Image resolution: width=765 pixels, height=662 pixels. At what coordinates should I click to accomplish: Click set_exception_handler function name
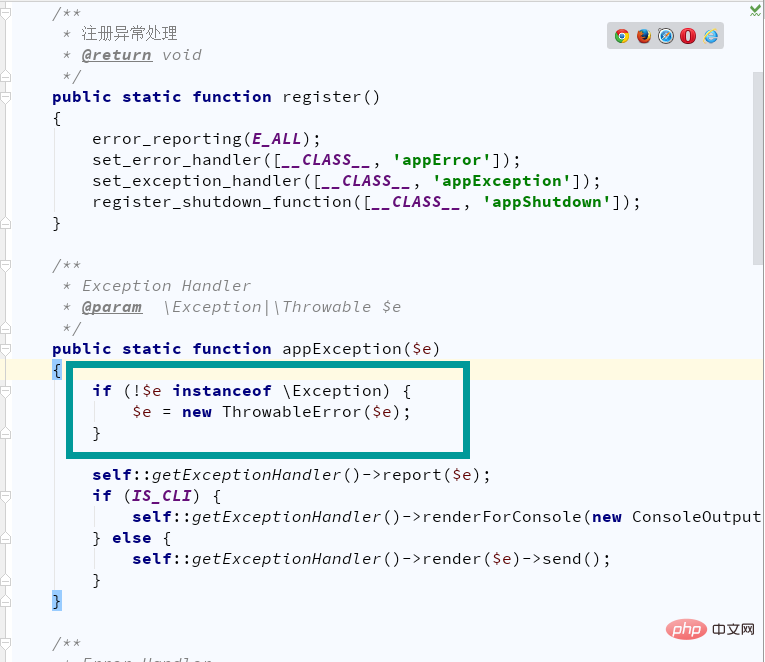tap(197, 181)
